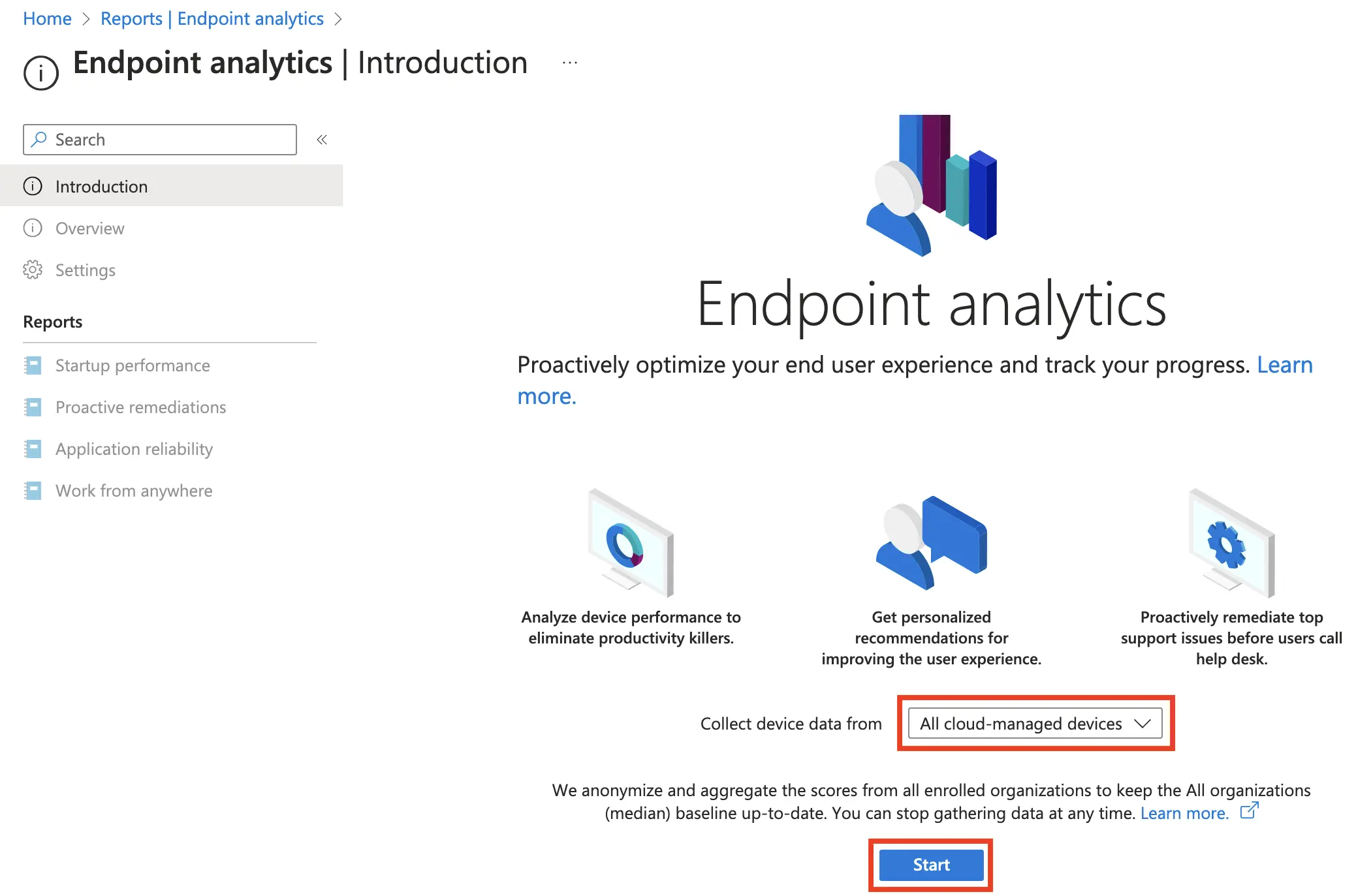Click inside the sidebar Search field
This screenshot has width=1356, height=896.
tap(170, 140)
